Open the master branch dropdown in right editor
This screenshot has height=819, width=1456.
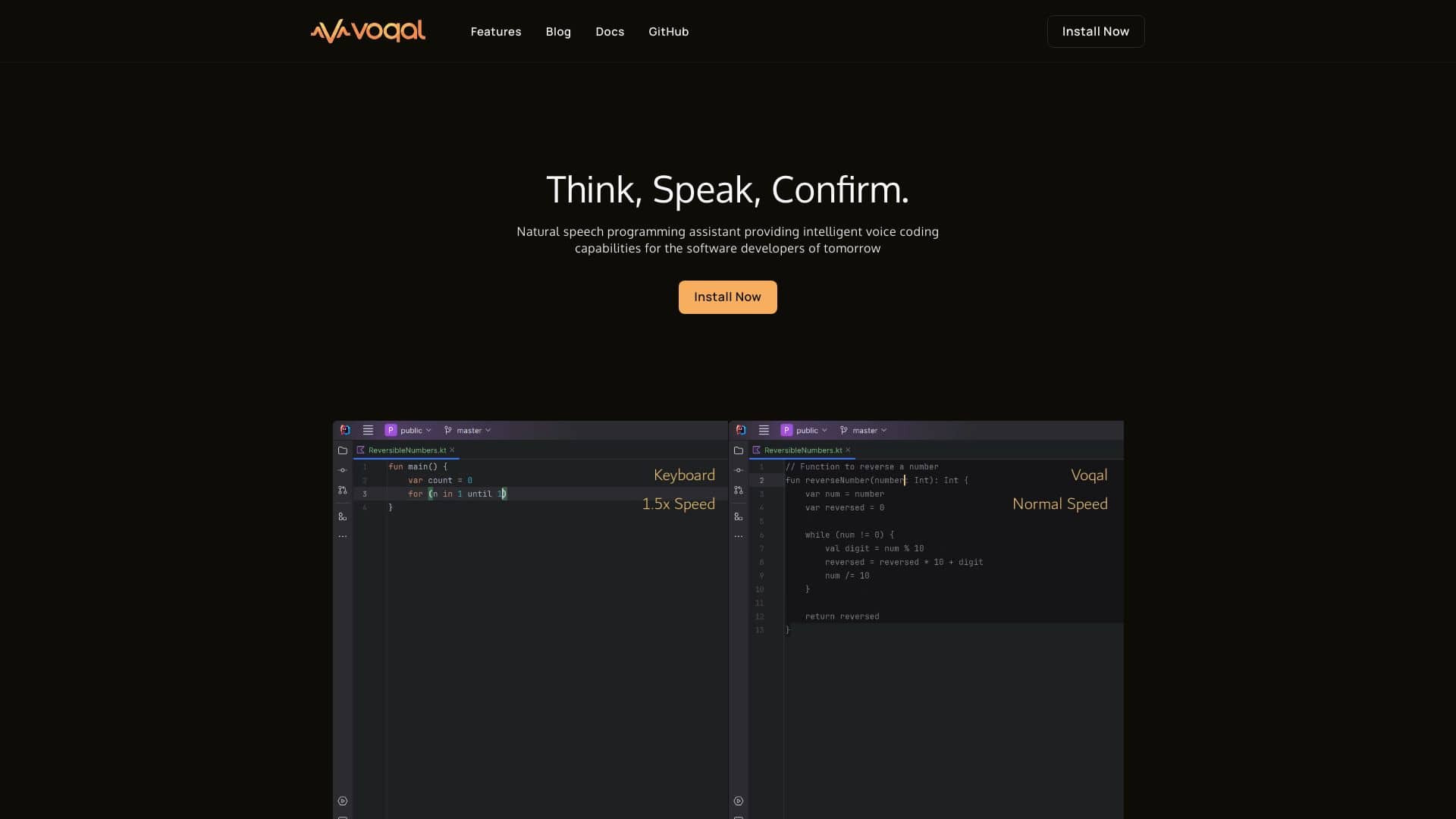863,430
